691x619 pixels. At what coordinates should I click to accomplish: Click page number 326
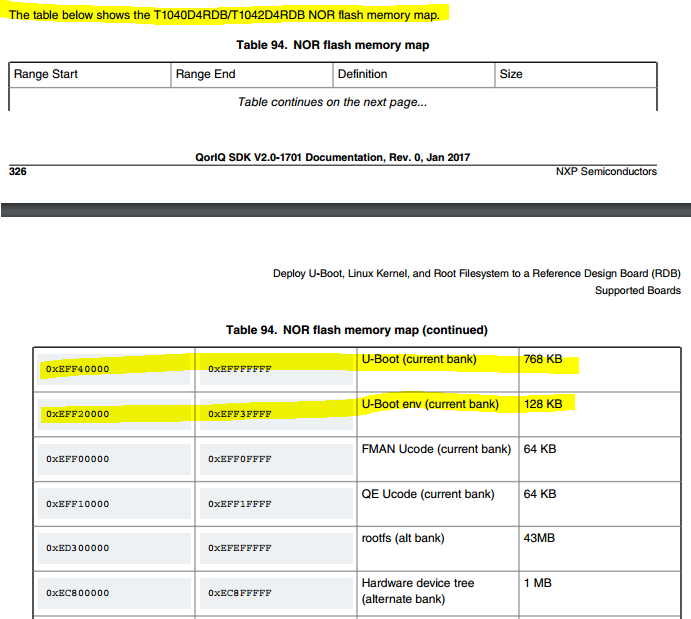tap(18, 171)
